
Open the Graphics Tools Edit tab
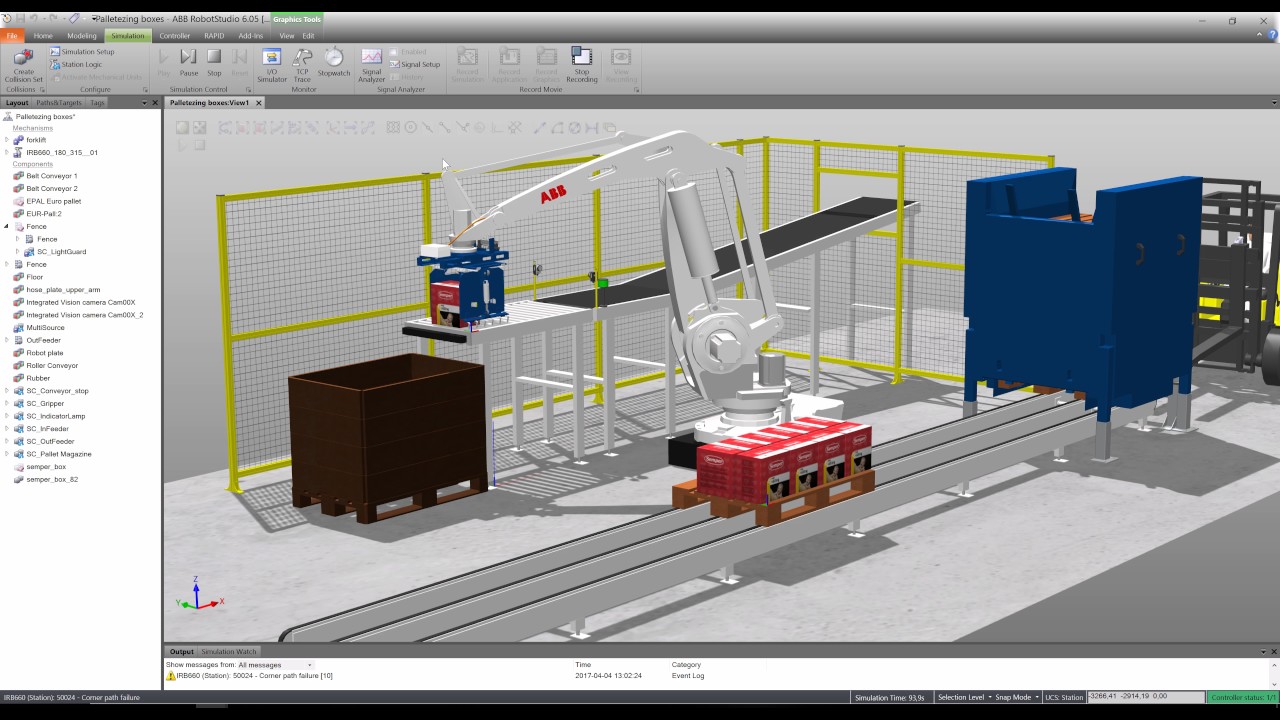coord(309,36)
